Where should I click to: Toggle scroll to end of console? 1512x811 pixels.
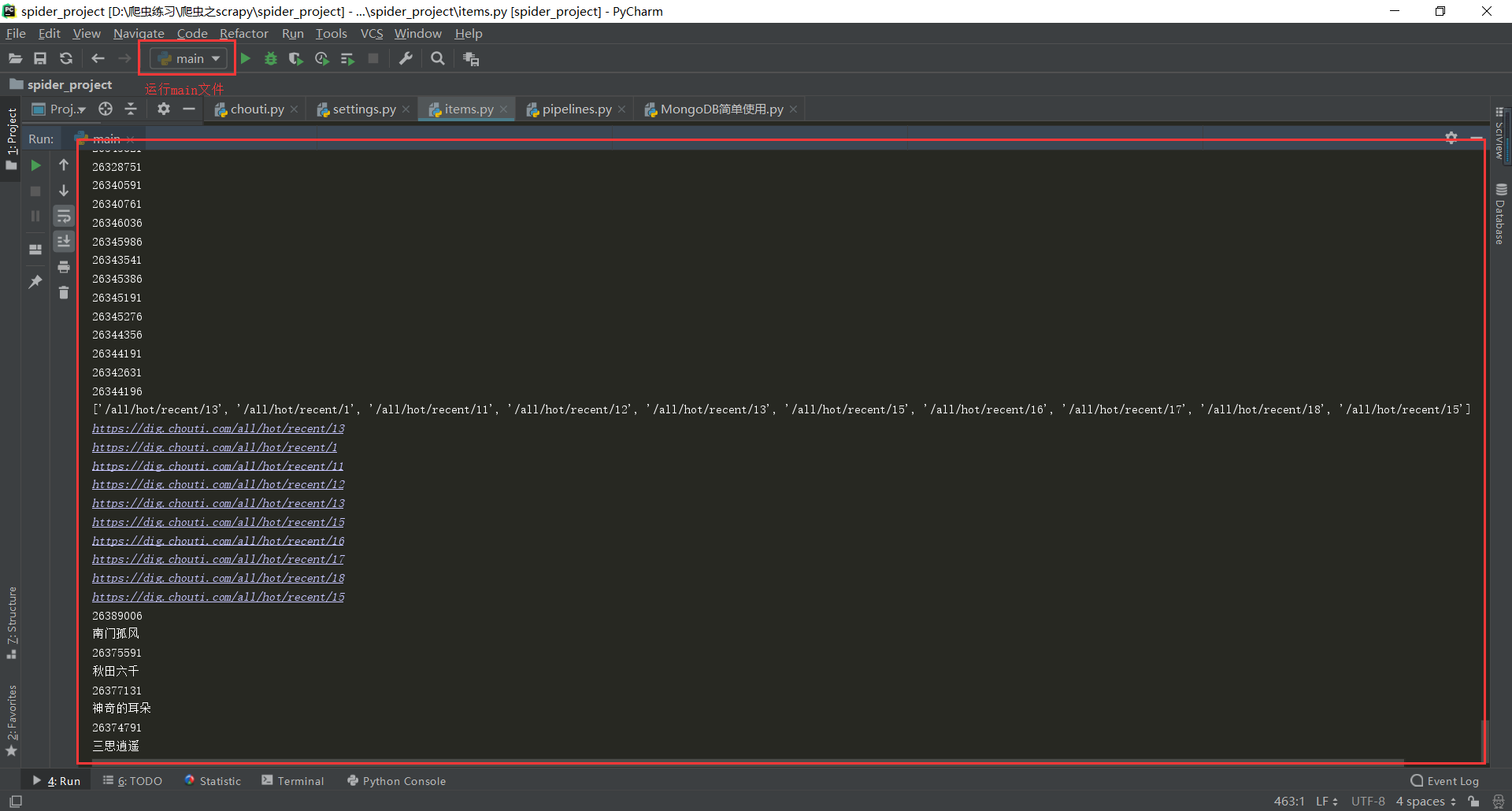tap(64, 241)
